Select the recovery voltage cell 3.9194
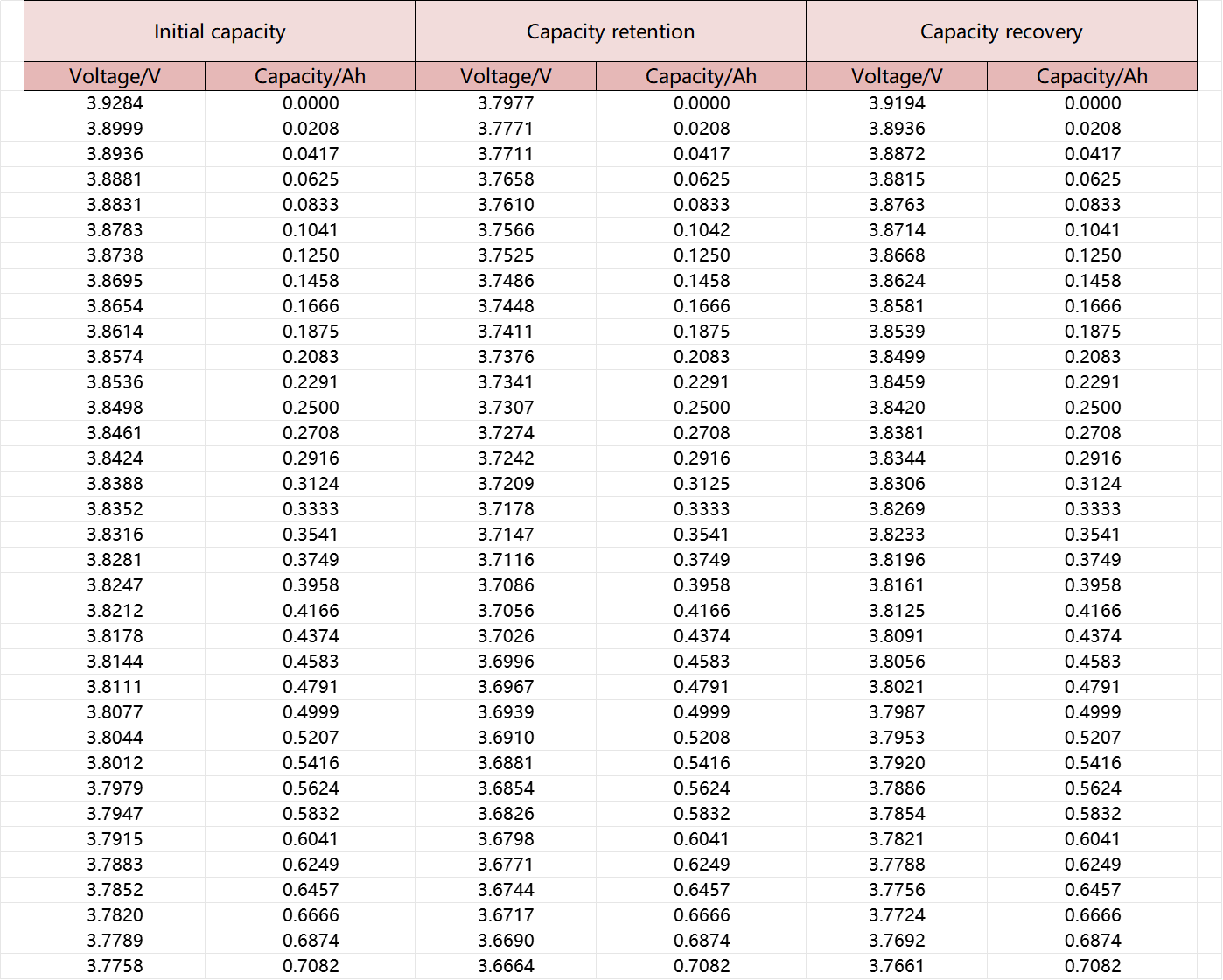Viewport: 1223px width, 980px height. tap(897, 103)
